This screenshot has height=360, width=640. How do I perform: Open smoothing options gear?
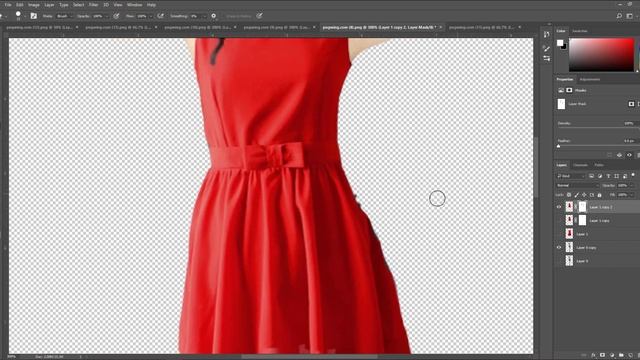pos(213,16)
